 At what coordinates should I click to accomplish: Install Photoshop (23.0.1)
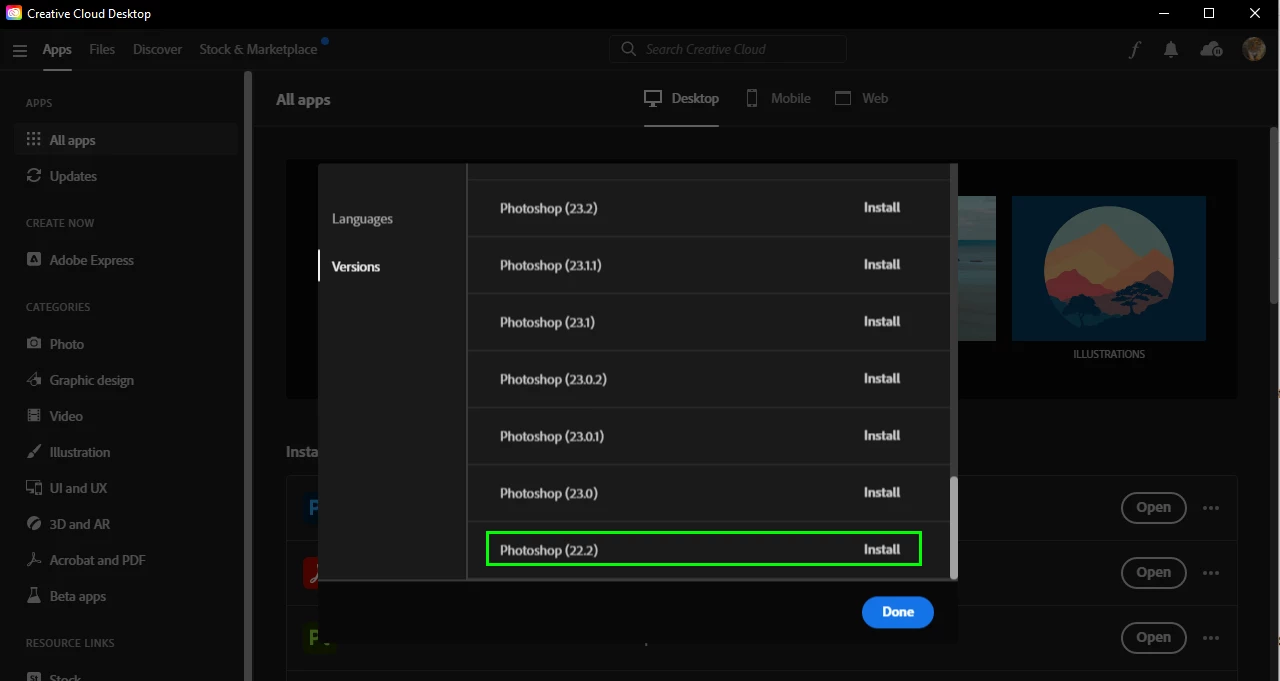[x=882, y=436]
